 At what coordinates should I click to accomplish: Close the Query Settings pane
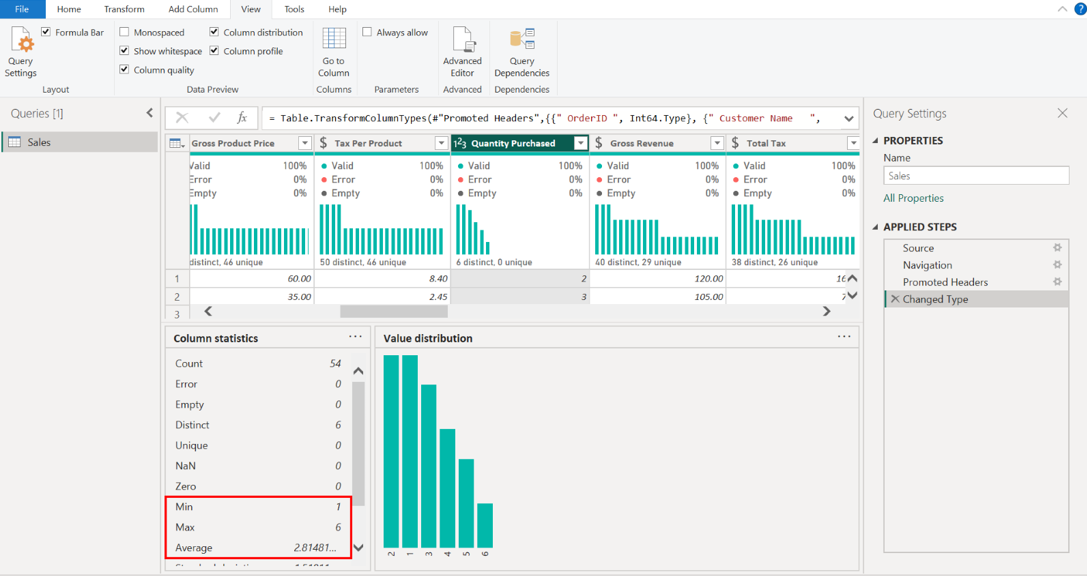pos(1062,113)
